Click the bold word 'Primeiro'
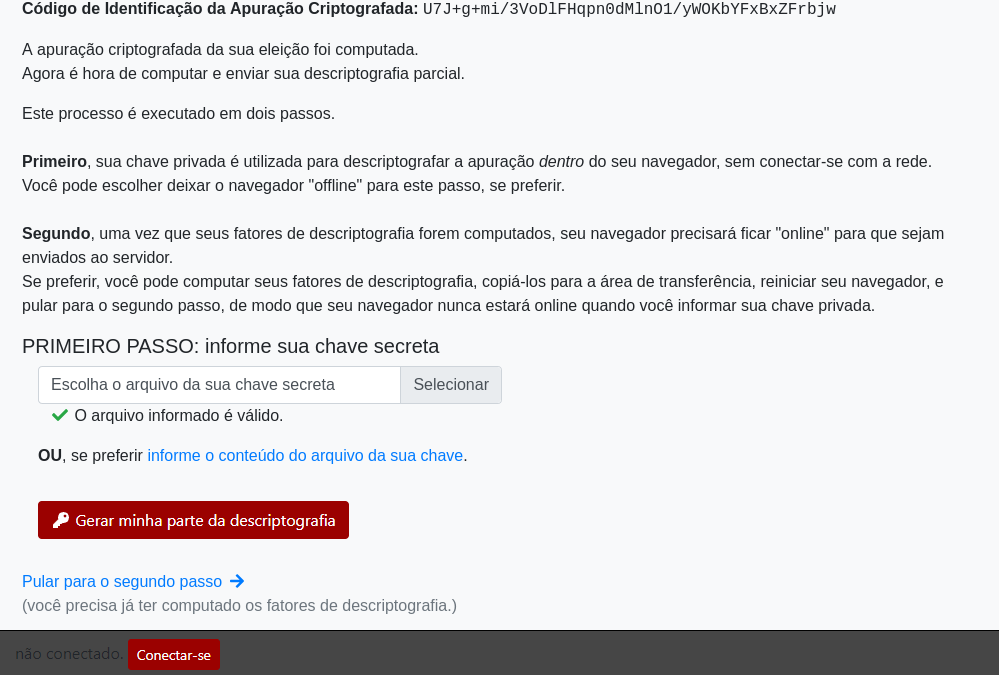Image resolution: width=999 pixels, height=675 pixels. click(x=54, y=161)
